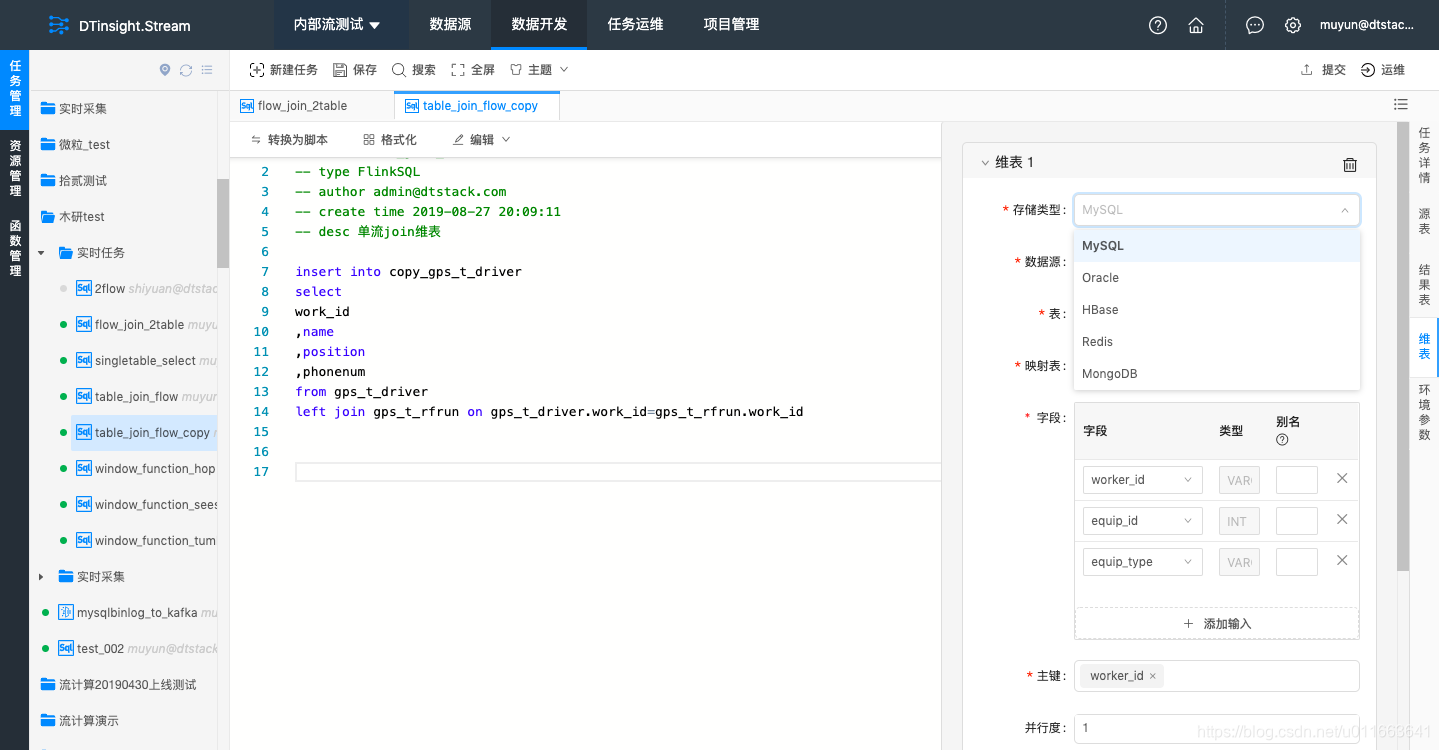Image resolution: width=1439 pixels, height=750 pixels.
Task: Select HBase in storage type list
Action: click(1217, 310)
